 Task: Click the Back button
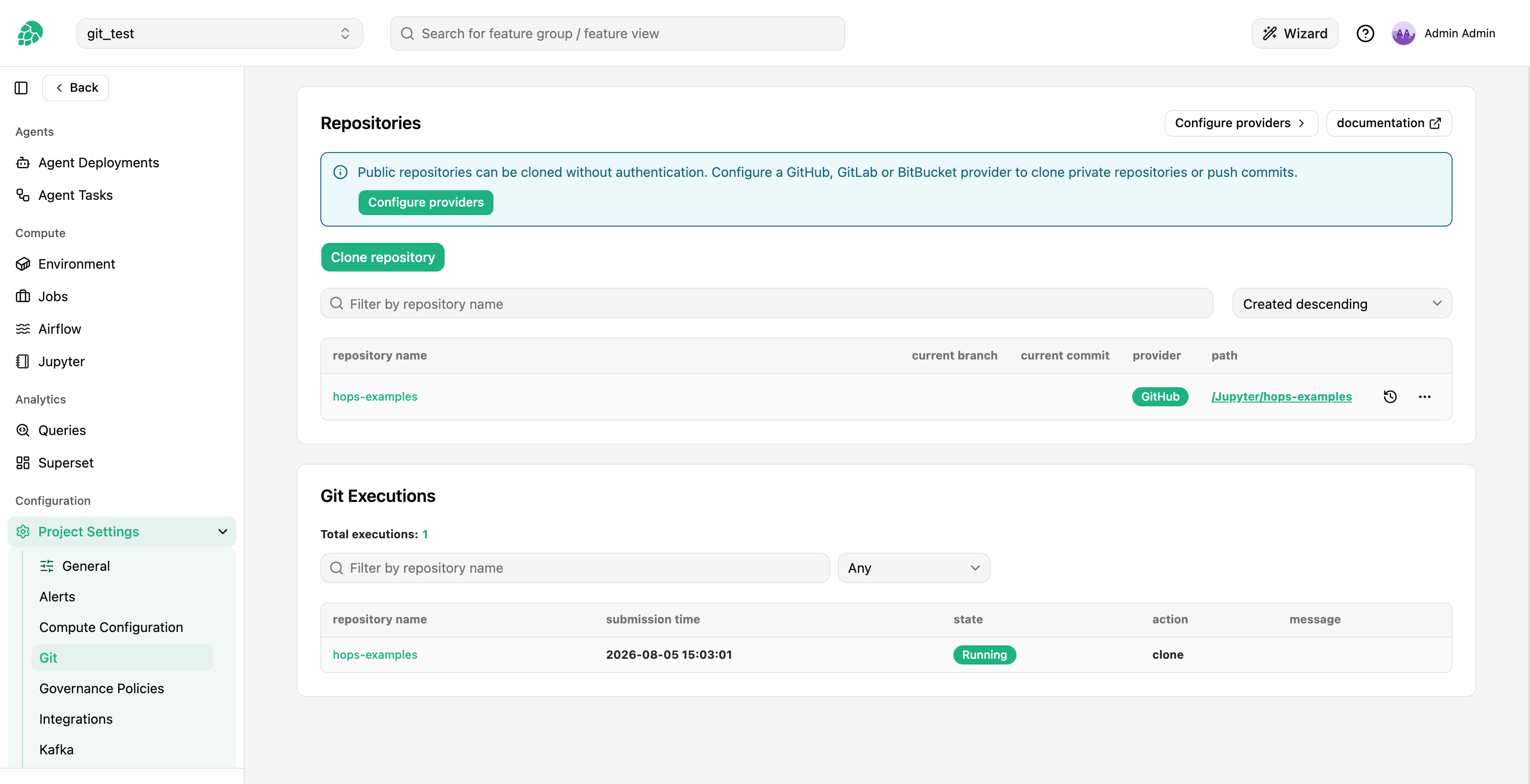pyautogui.click(x=76, y=88)
